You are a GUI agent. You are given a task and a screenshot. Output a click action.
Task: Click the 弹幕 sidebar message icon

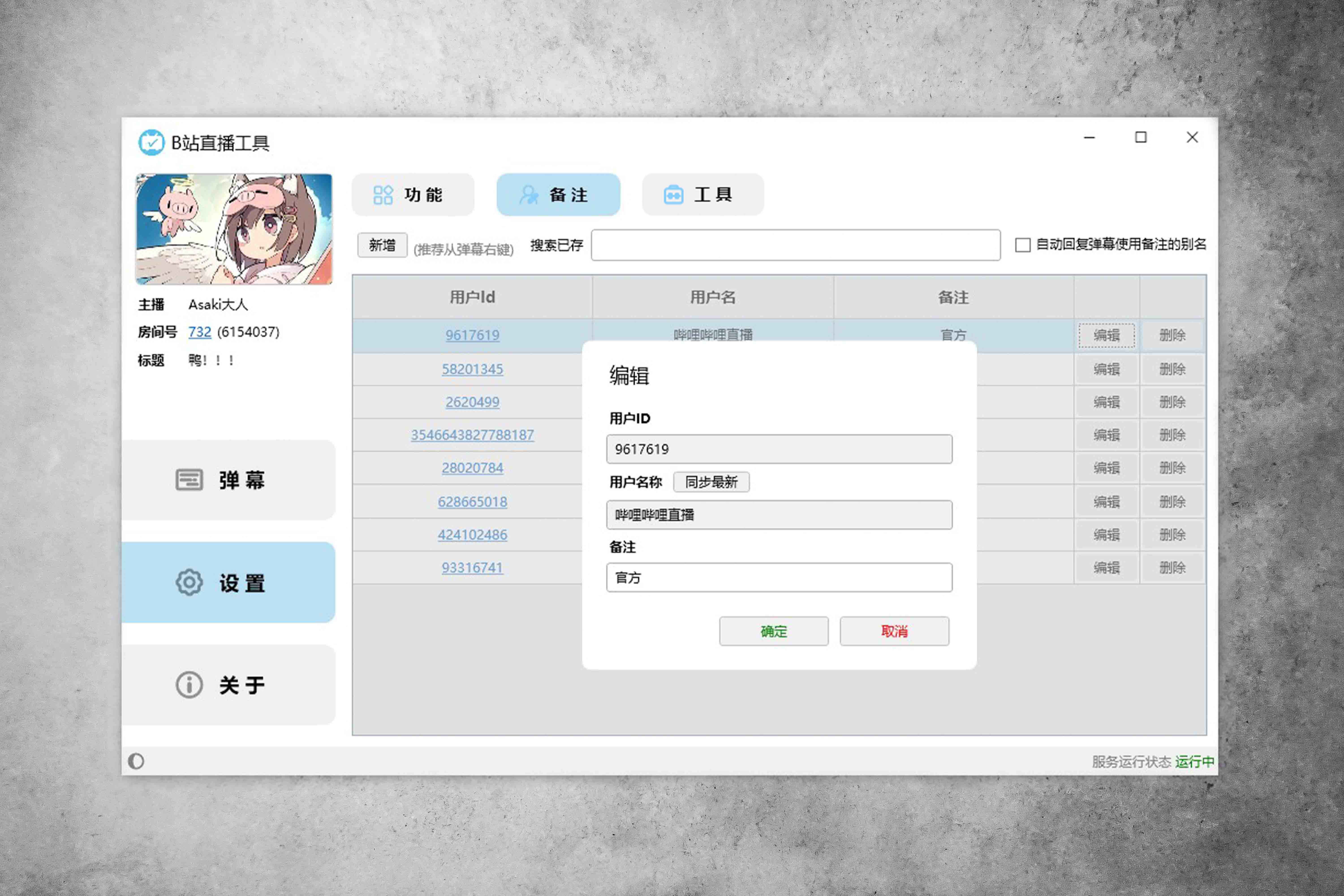189,480
